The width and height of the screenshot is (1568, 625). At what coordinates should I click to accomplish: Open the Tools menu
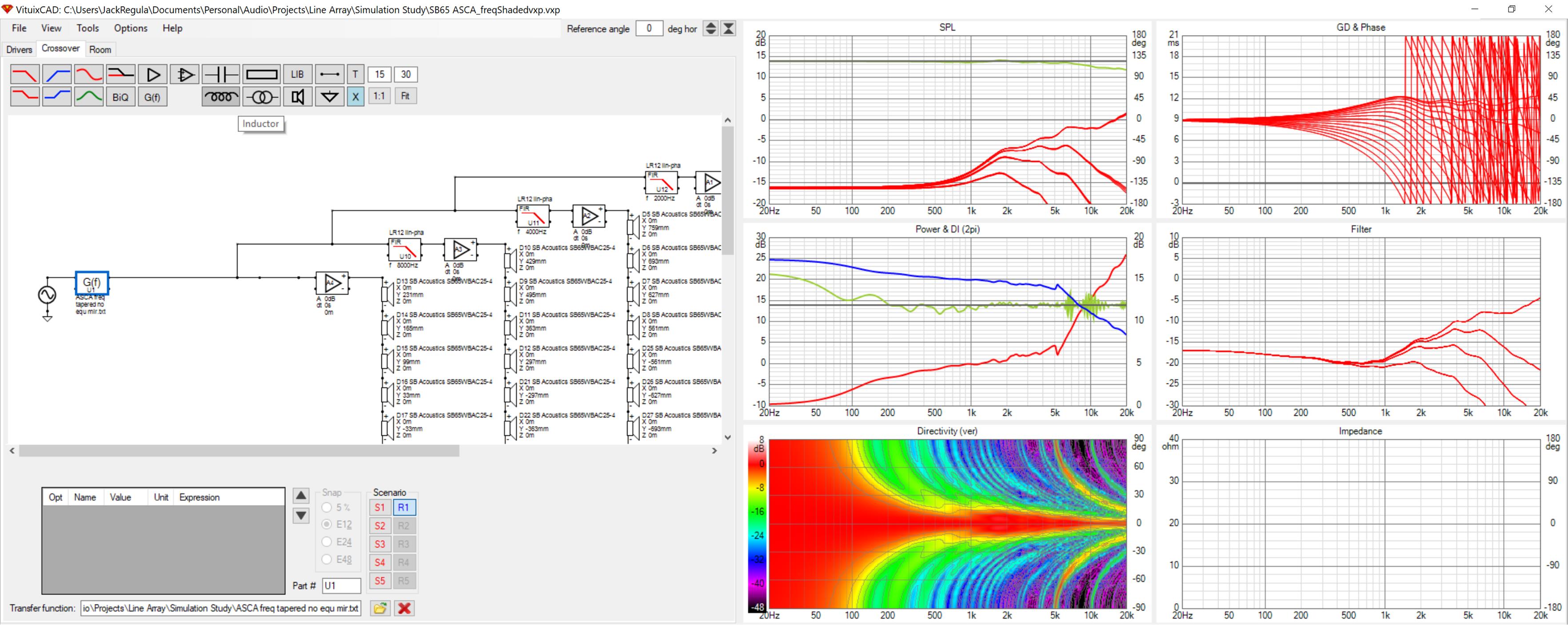click(x=88, y=28)
